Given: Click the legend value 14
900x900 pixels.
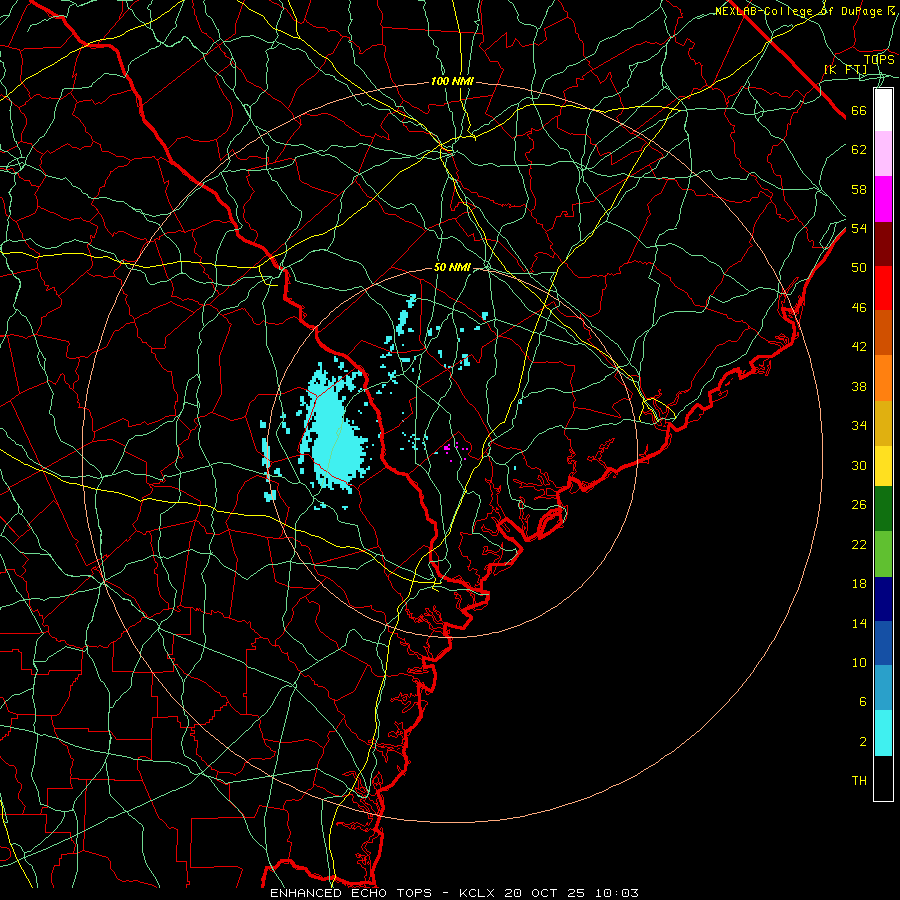Looking at the screenshot, I should [x=859, y=623].
